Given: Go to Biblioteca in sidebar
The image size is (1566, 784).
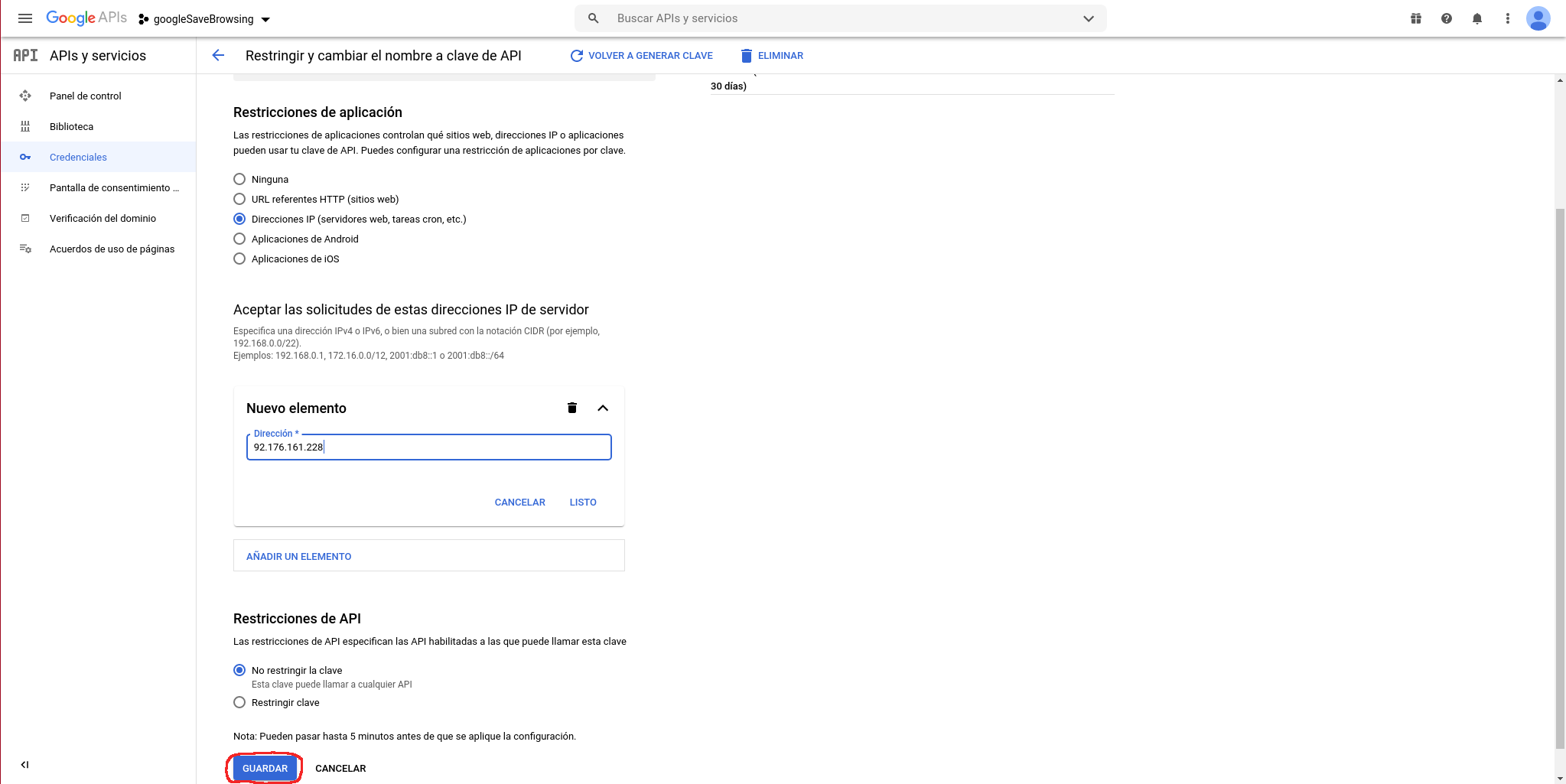Looking at the screenshot, I should pos(71,126).
